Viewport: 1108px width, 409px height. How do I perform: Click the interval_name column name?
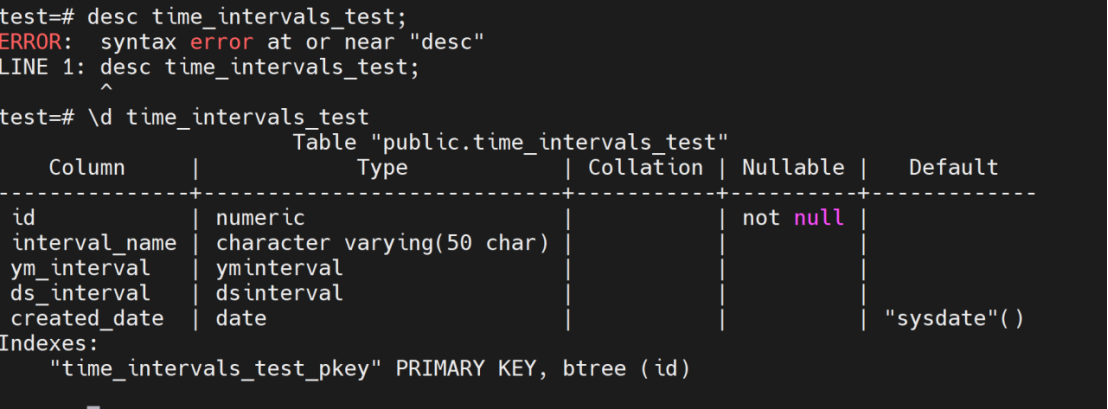pos(94,243)
